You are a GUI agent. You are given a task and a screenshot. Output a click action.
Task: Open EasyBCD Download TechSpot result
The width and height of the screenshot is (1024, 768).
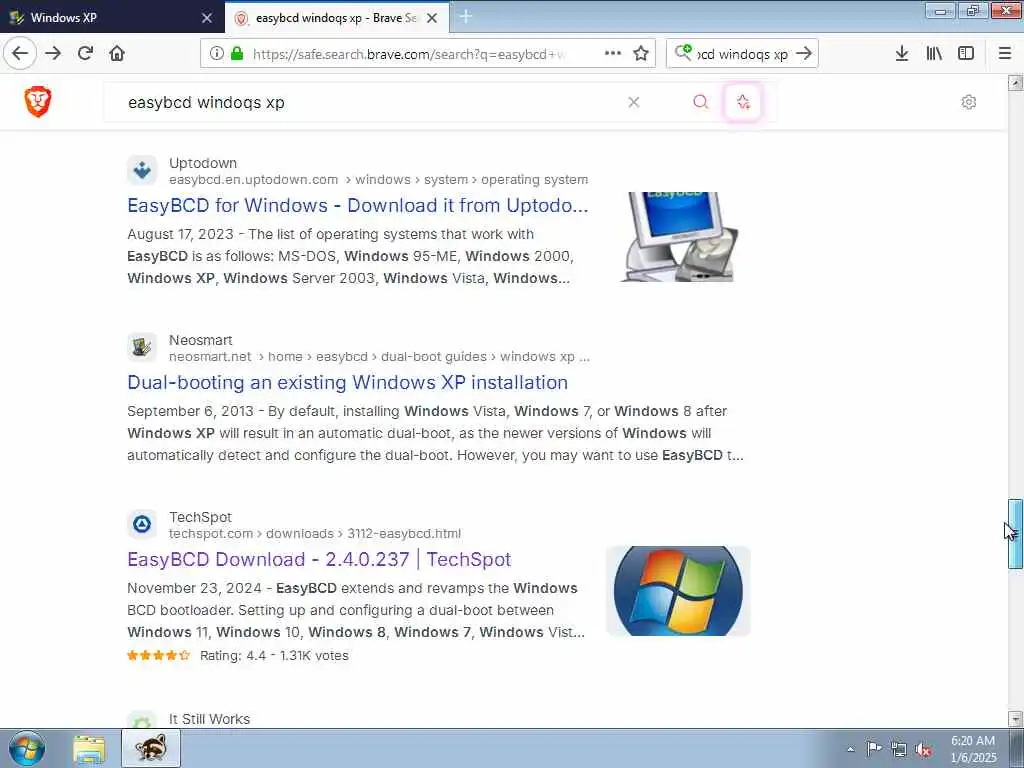319,559
